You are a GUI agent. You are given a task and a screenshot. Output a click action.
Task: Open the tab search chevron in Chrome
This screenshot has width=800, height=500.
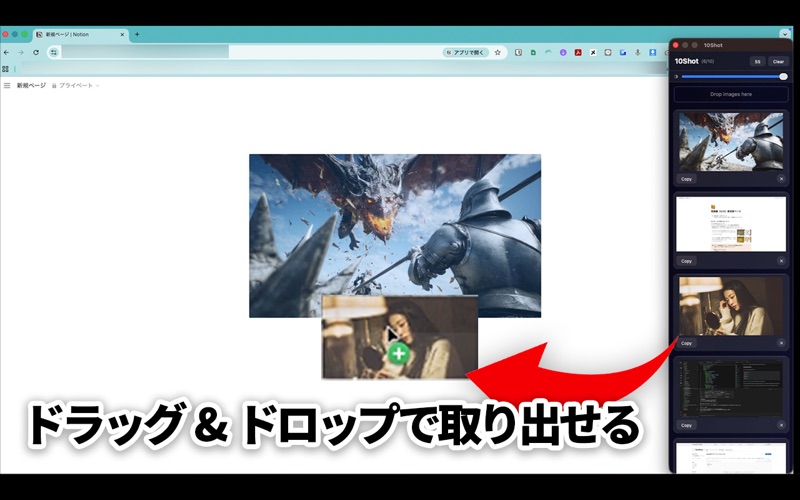click(785, 34)
